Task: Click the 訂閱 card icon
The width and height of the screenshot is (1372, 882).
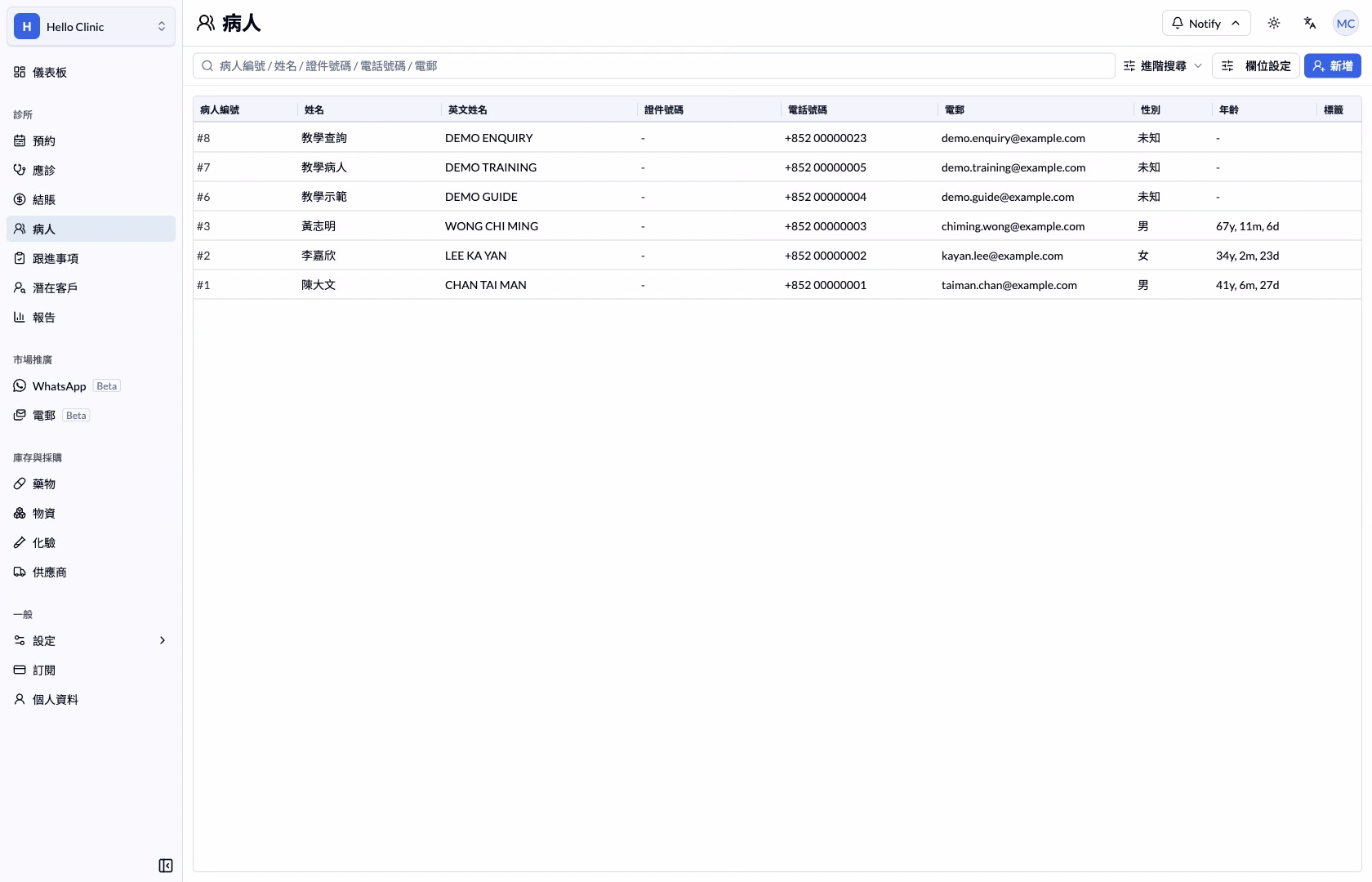Action: [20, 670]
